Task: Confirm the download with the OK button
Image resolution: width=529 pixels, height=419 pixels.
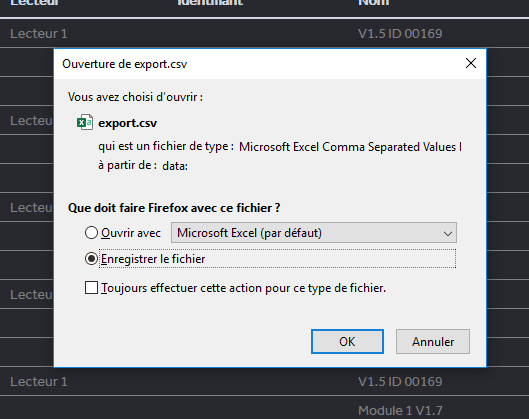Action: click(347, 342)
